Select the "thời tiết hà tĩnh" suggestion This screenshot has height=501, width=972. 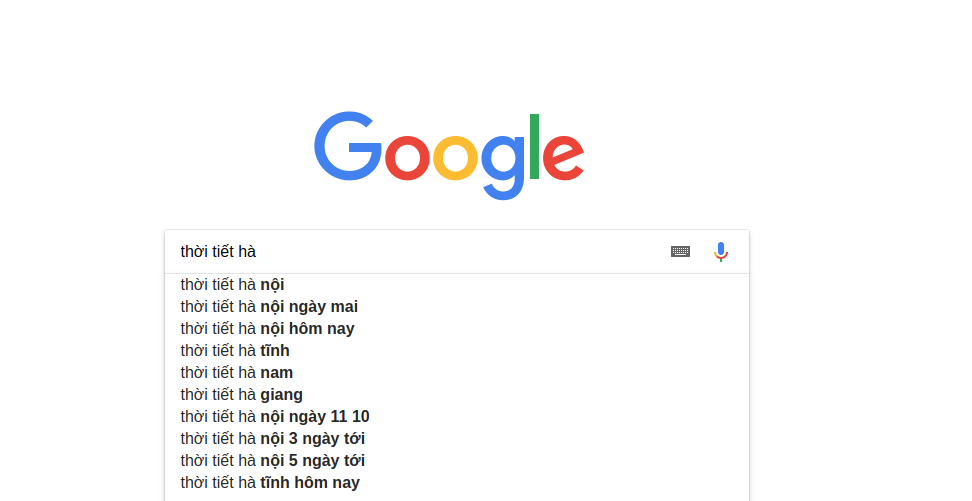[235, 351]
